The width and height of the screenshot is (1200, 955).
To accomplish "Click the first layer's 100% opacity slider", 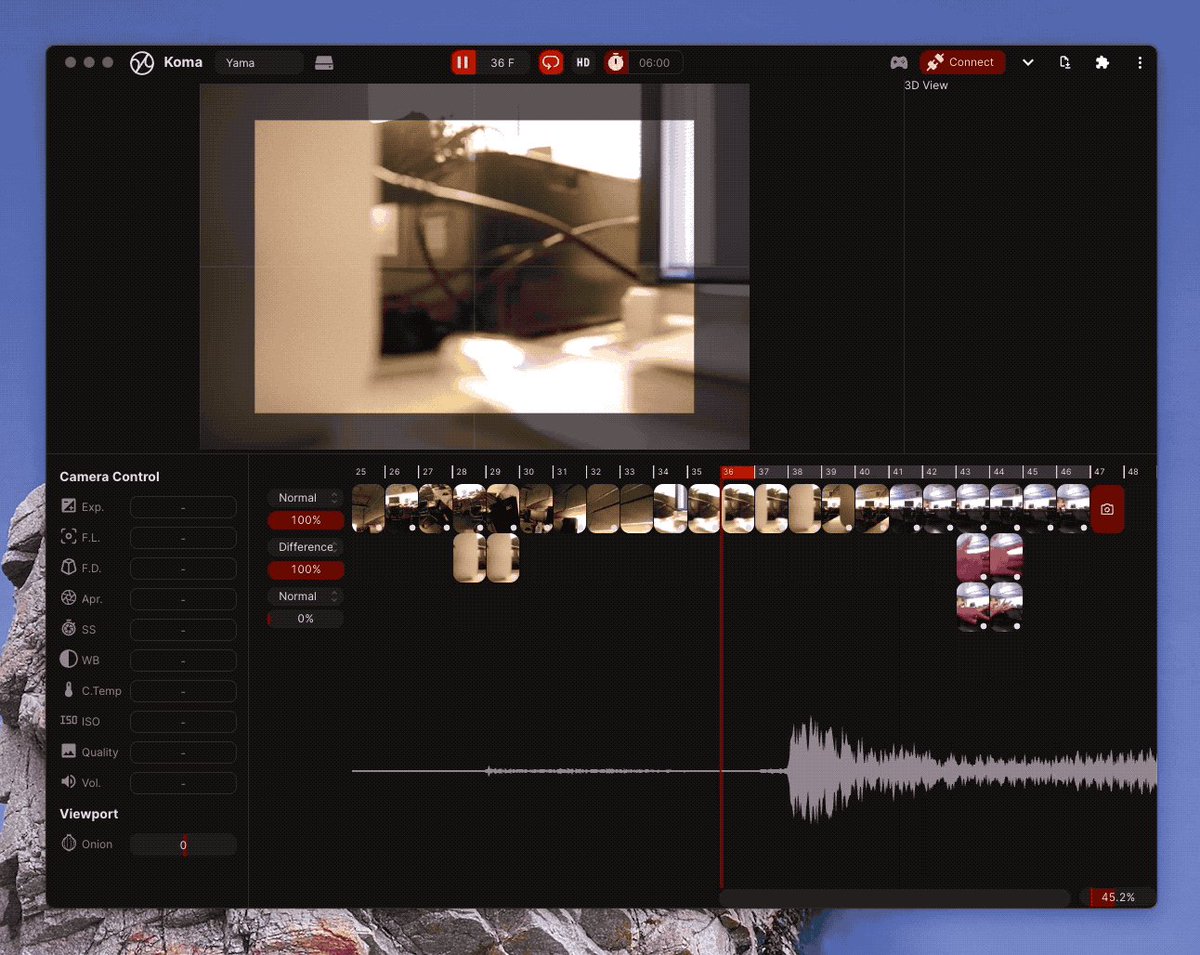I will (305, 520).
